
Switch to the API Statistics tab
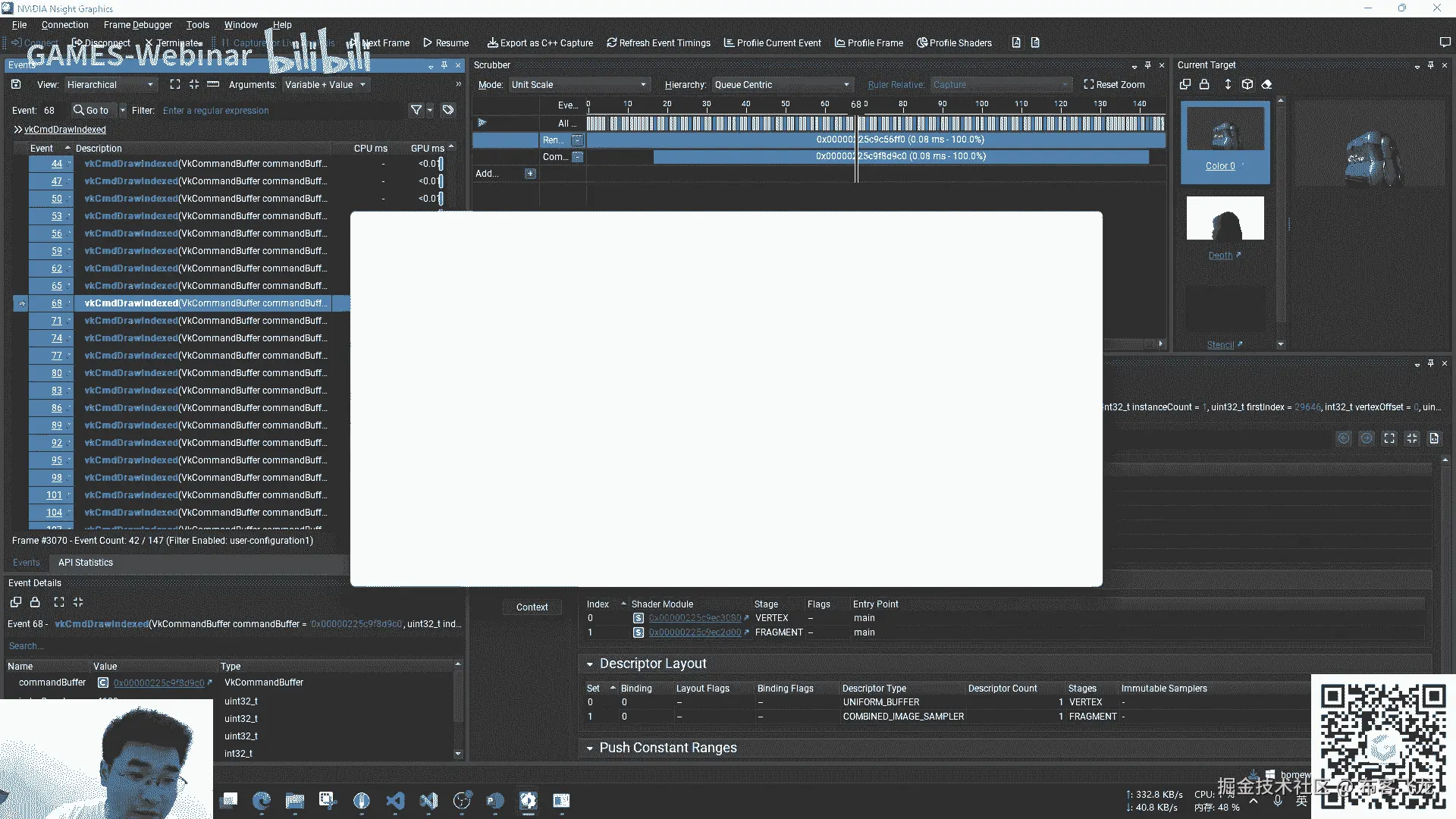click(86, 563)
